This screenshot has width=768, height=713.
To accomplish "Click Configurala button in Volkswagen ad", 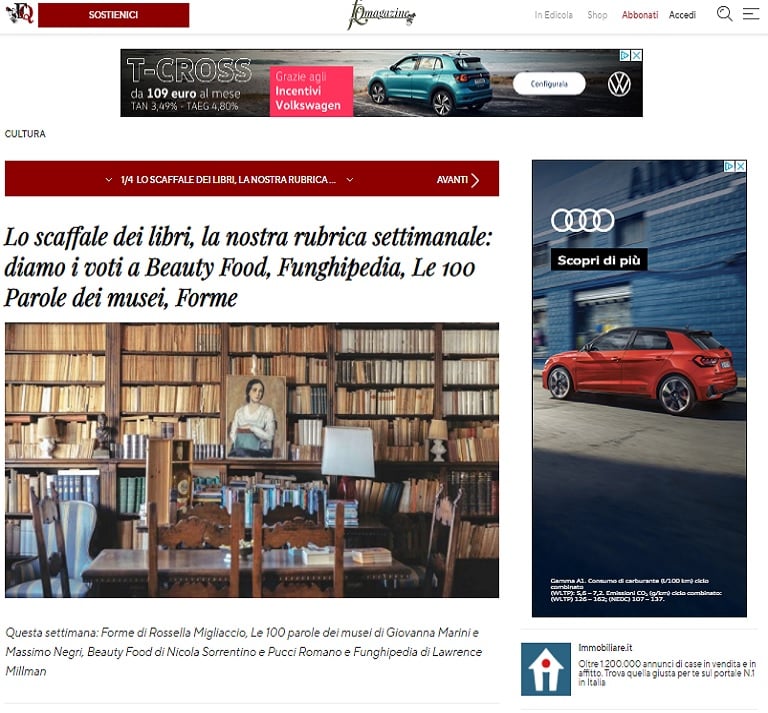I will pos(549,84).
